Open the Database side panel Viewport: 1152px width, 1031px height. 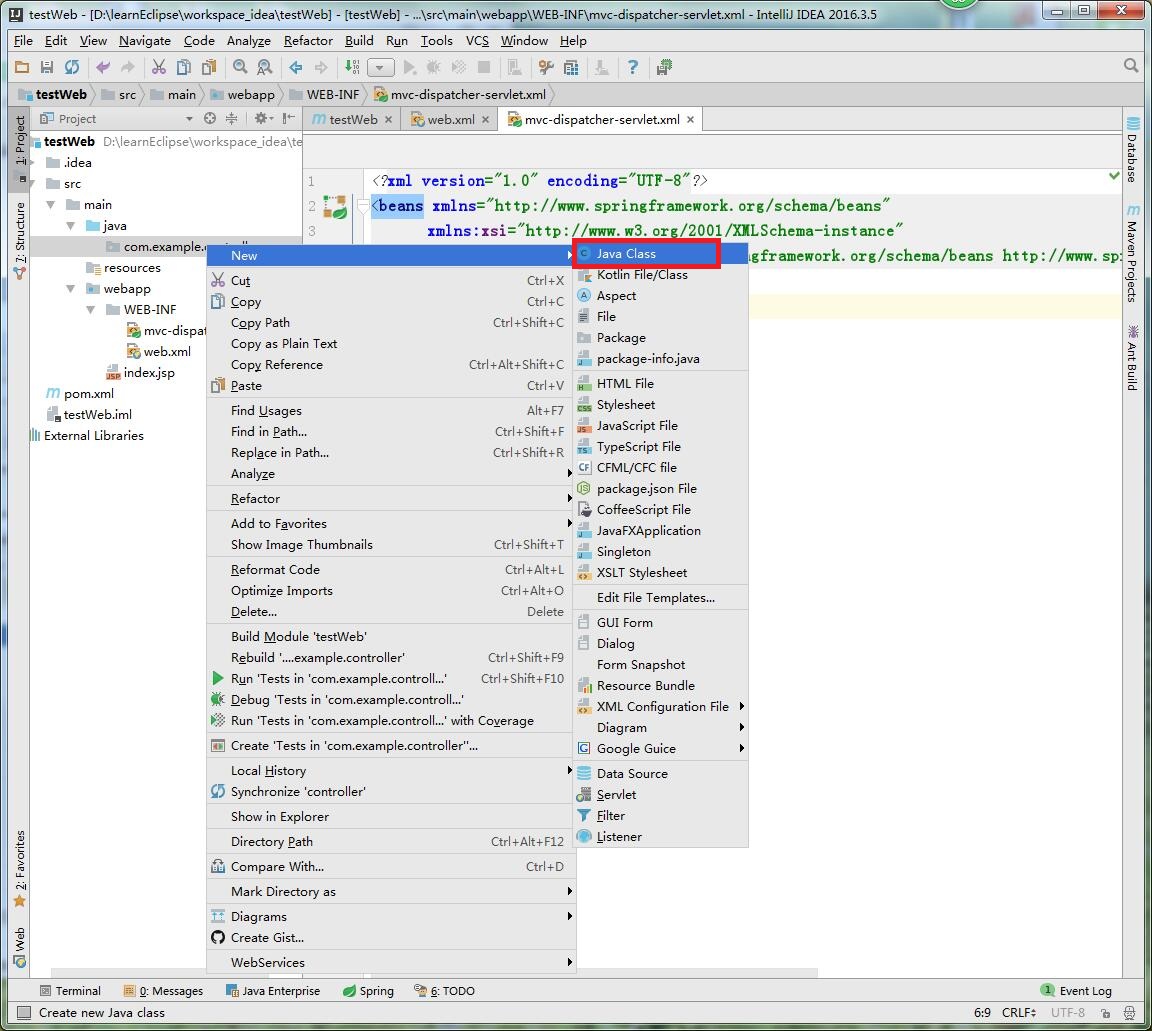(1132, 150)
